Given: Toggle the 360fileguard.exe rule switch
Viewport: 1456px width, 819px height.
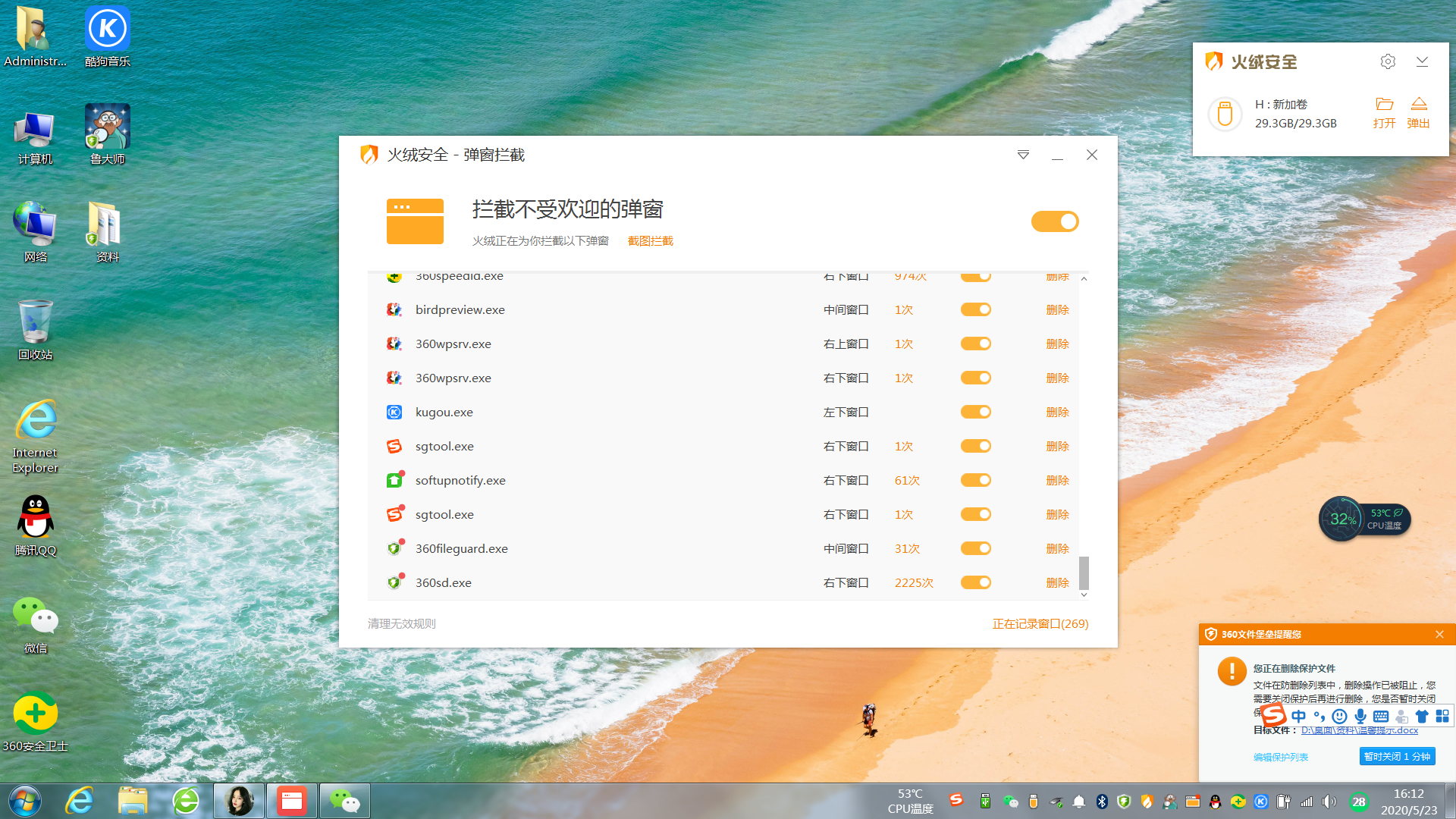Looking at the screenshot, I should click(976, 548).
